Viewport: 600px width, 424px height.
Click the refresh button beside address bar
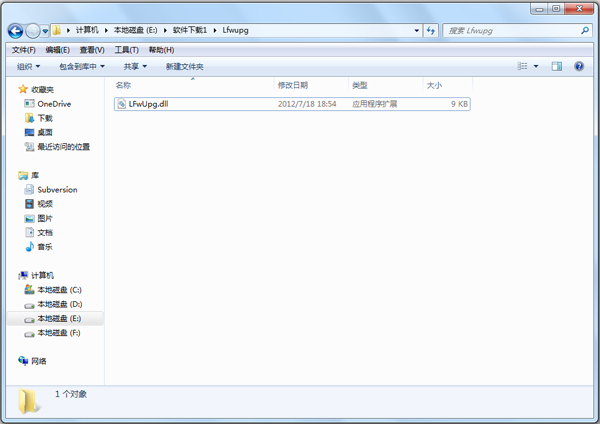tap(431, 31)
